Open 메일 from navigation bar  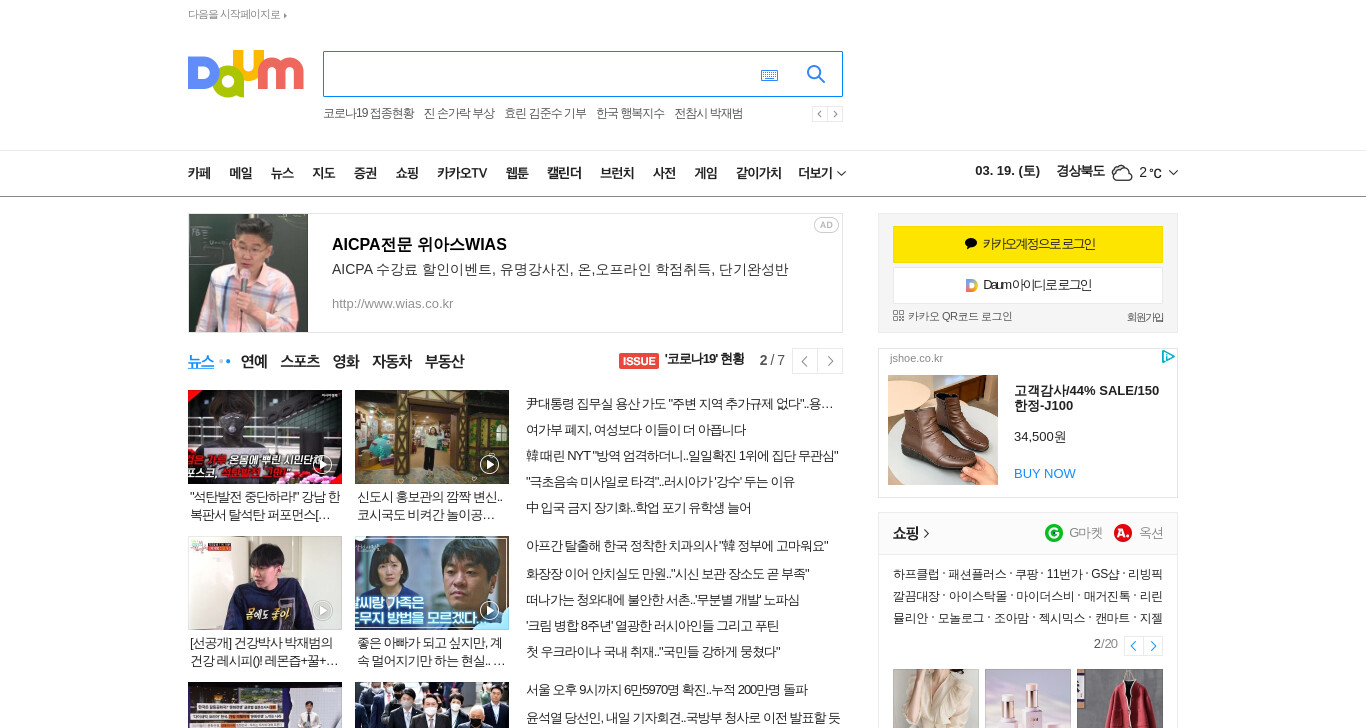tap(241, 173)
